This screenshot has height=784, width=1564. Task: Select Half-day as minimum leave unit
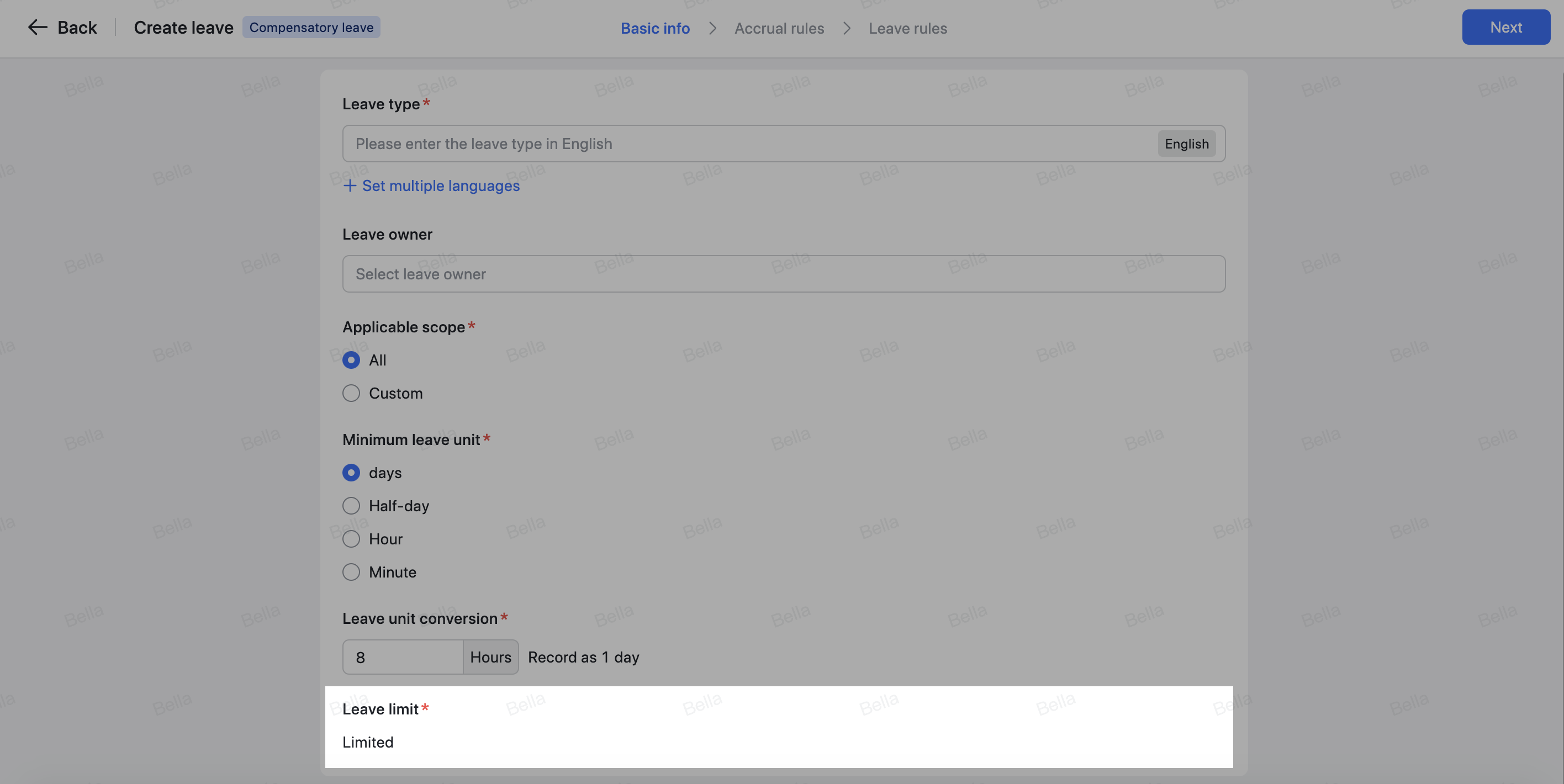click(351, 506)
